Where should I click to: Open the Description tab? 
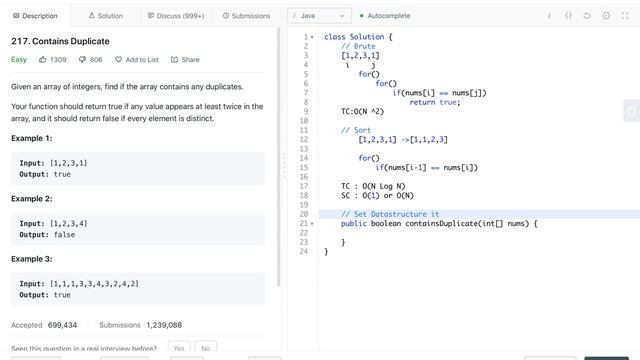point(35,16)
